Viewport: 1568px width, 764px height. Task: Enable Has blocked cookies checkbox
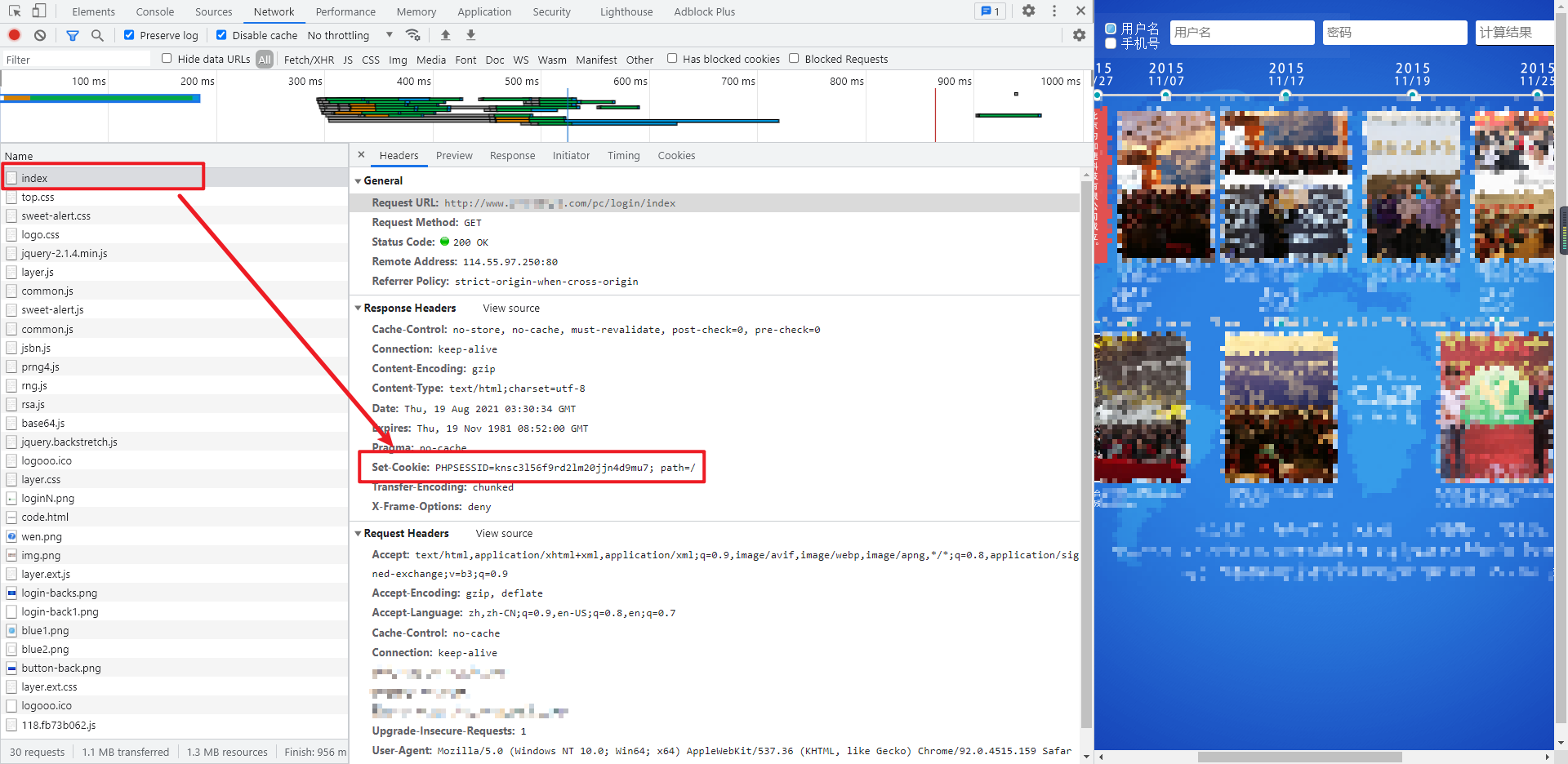(672, 58)
